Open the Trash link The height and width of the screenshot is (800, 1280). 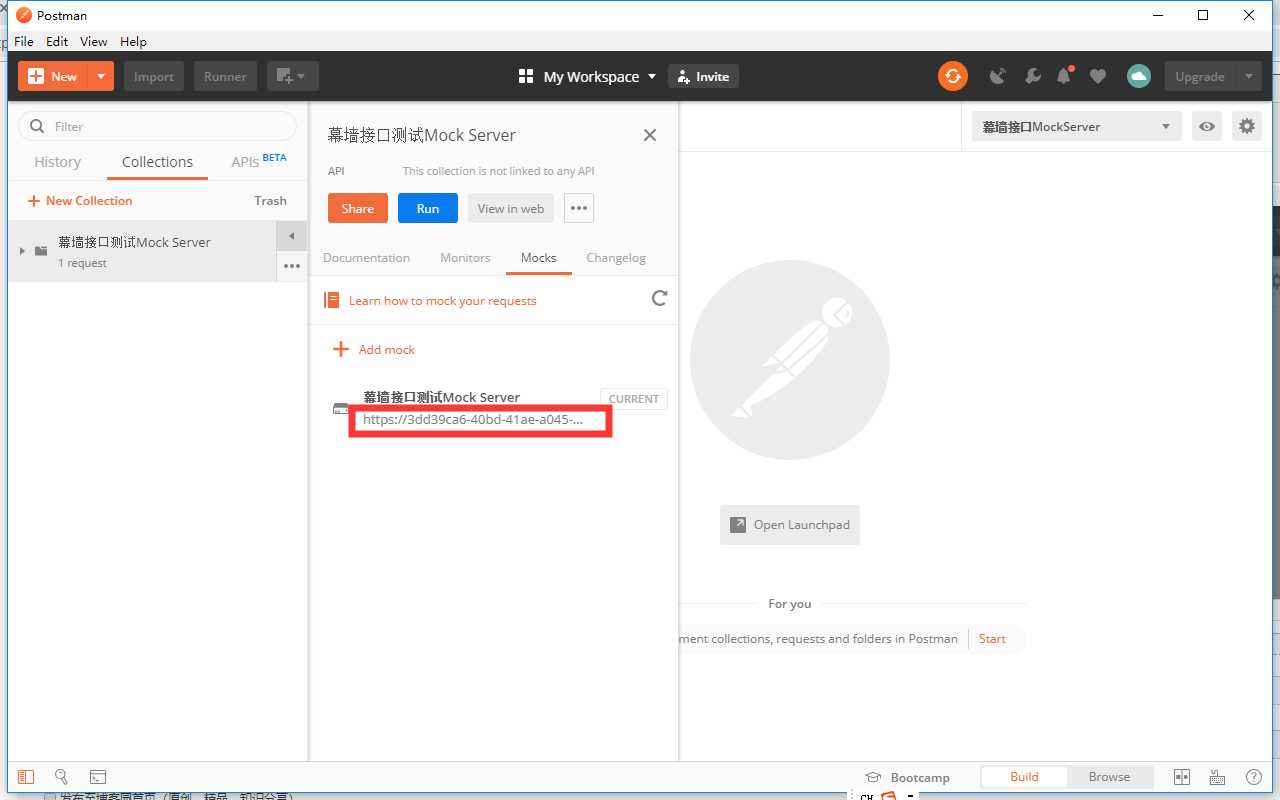[x=270, y=201]
